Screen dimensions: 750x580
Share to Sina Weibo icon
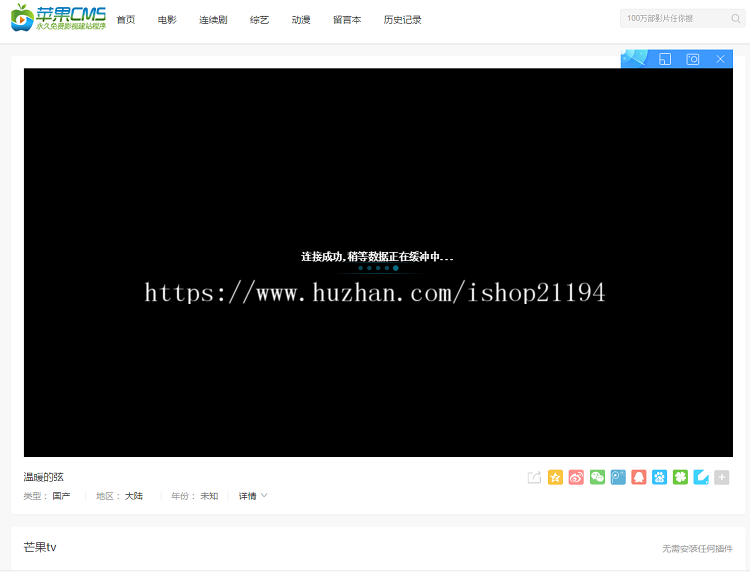[576, 477]
